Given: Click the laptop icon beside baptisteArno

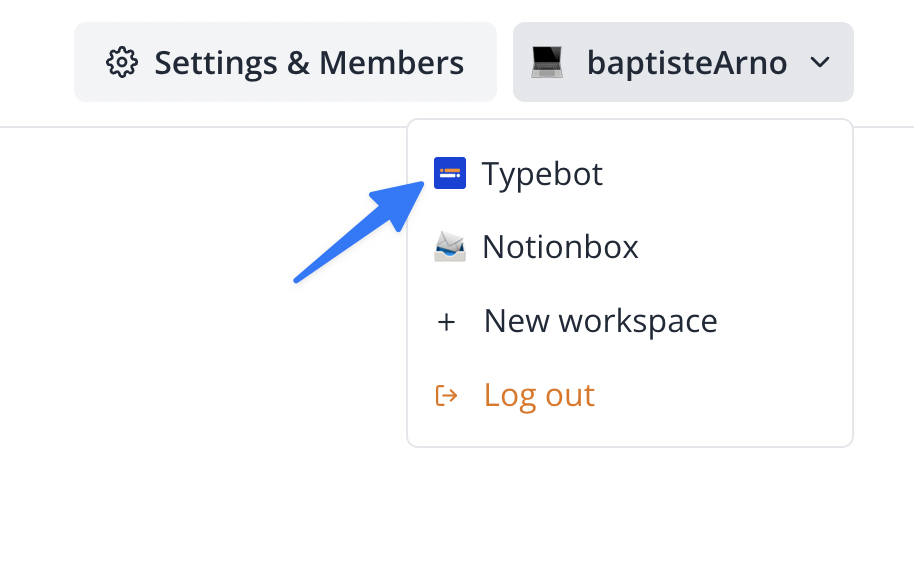Looking at the screenshot, I should point(547,63).
